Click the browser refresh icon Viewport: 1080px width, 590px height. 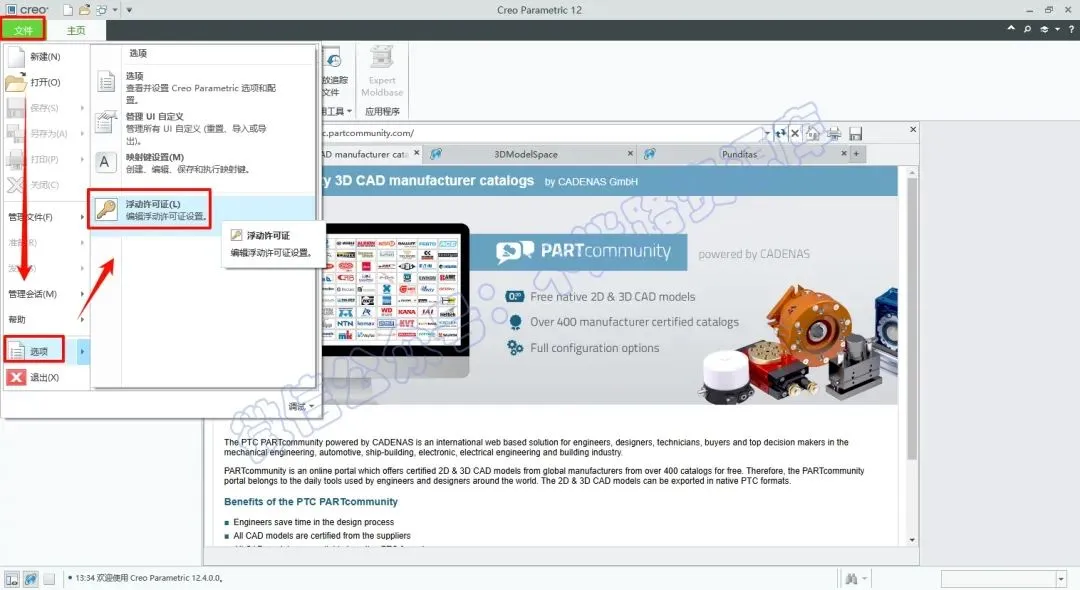pos(780,133)
